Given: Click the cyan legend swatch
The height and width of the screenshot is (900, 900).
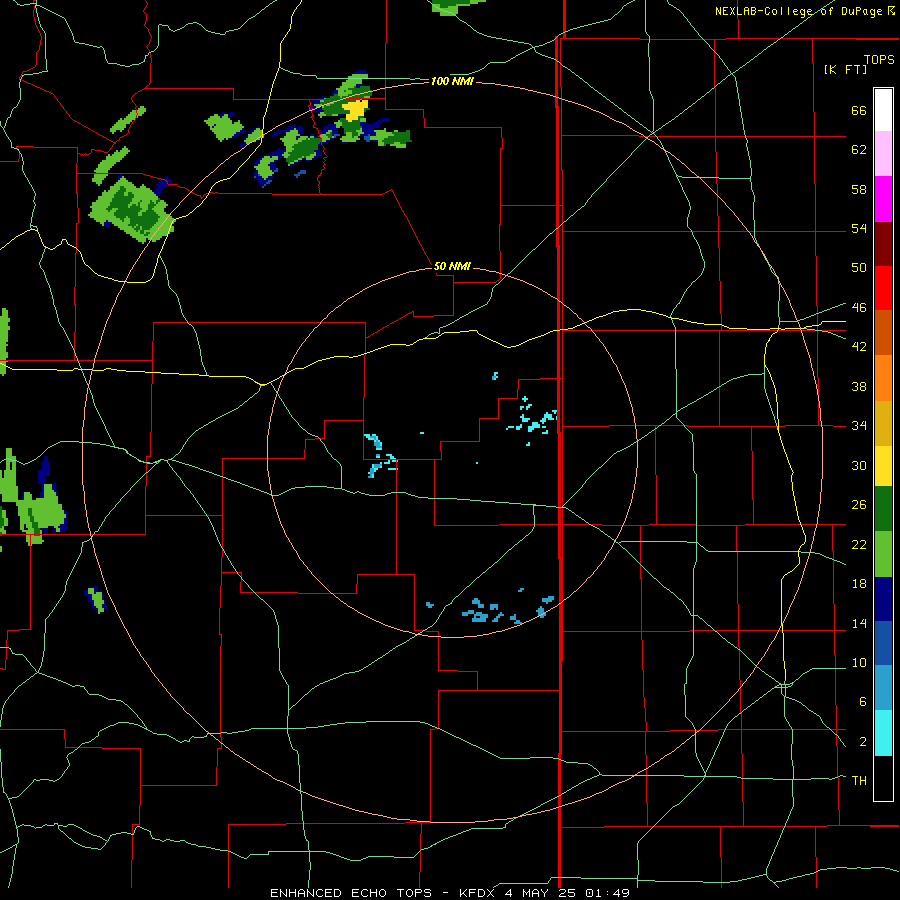Looking at the screenshot, I should pyautogui.click(x=883, y=733).
